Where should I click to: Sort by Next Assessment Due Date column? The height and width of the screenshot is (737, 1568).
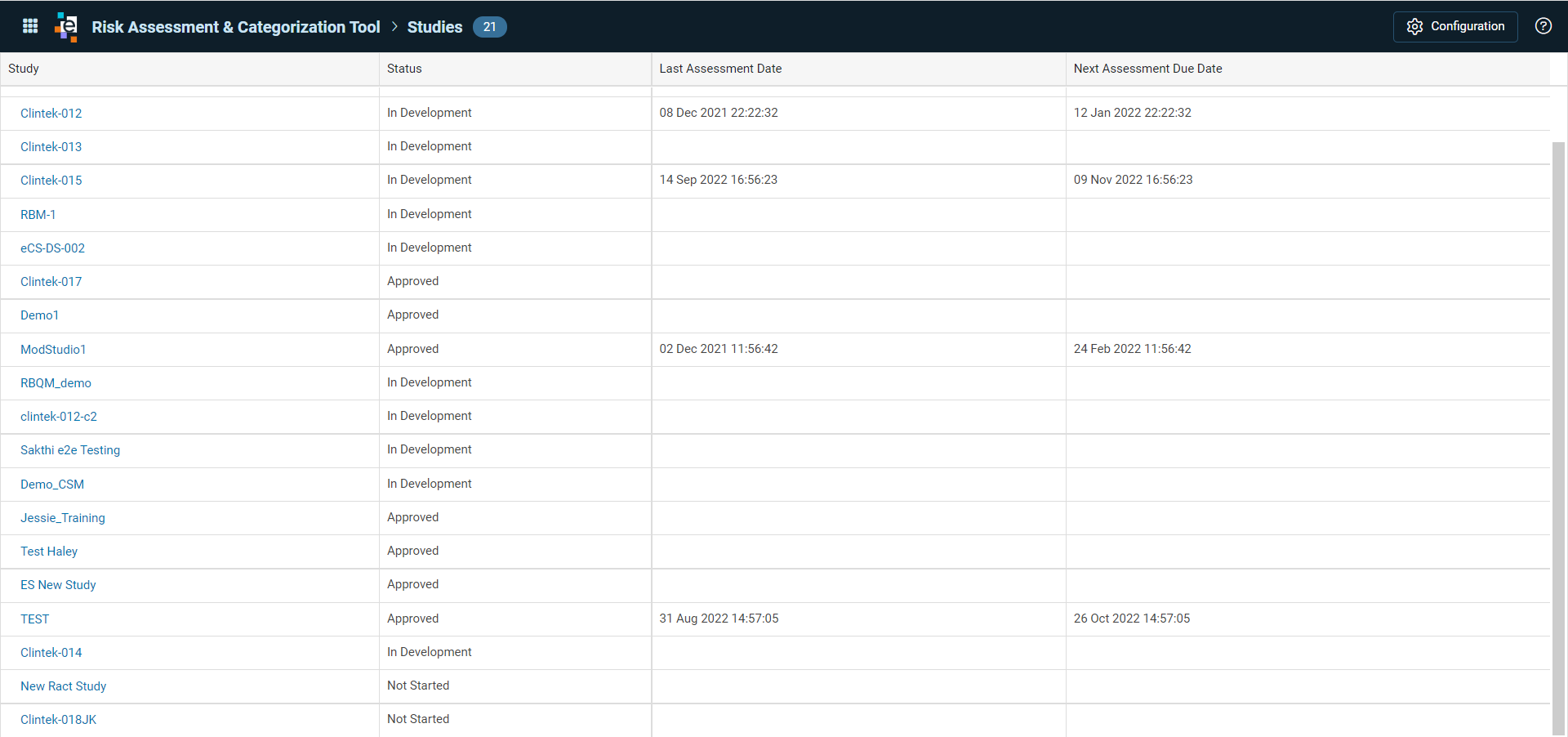(1147, 69)
